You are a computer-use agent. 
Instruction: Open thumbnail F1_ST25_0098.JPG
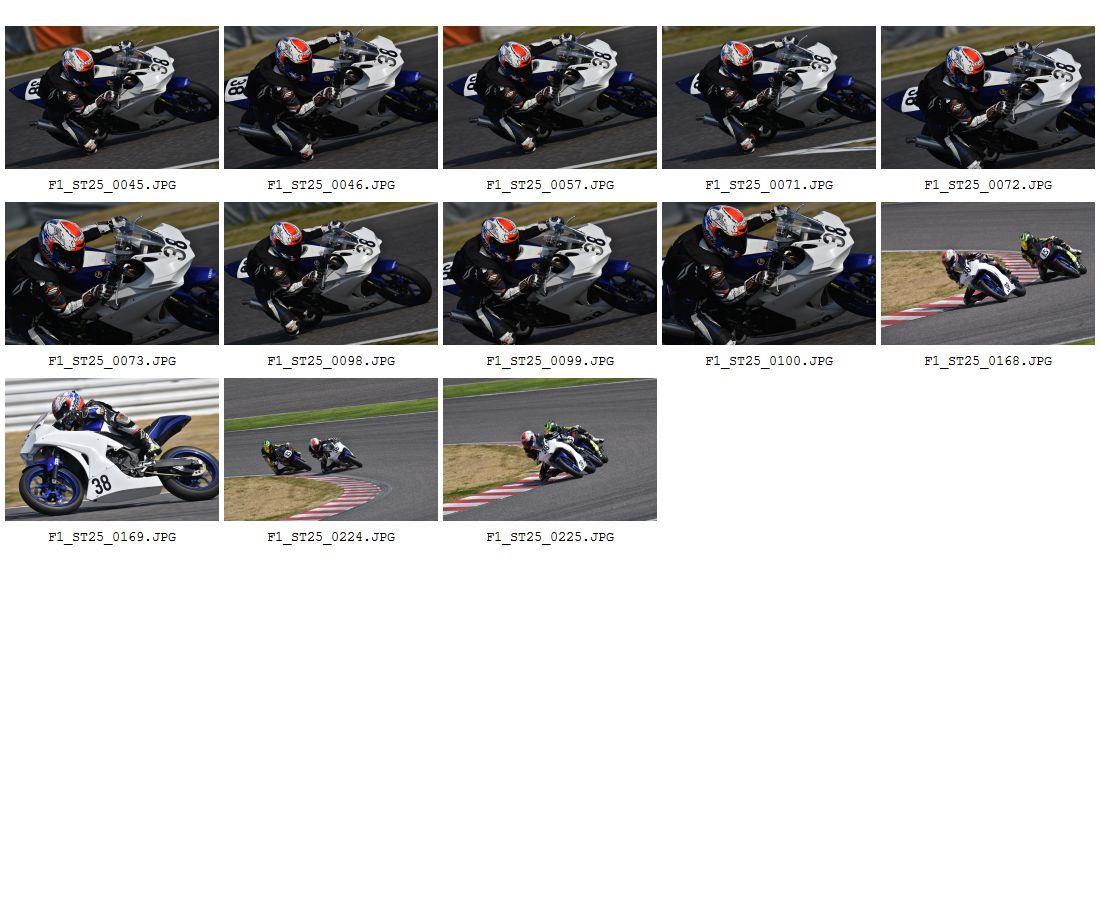click(x=330, y=274)
